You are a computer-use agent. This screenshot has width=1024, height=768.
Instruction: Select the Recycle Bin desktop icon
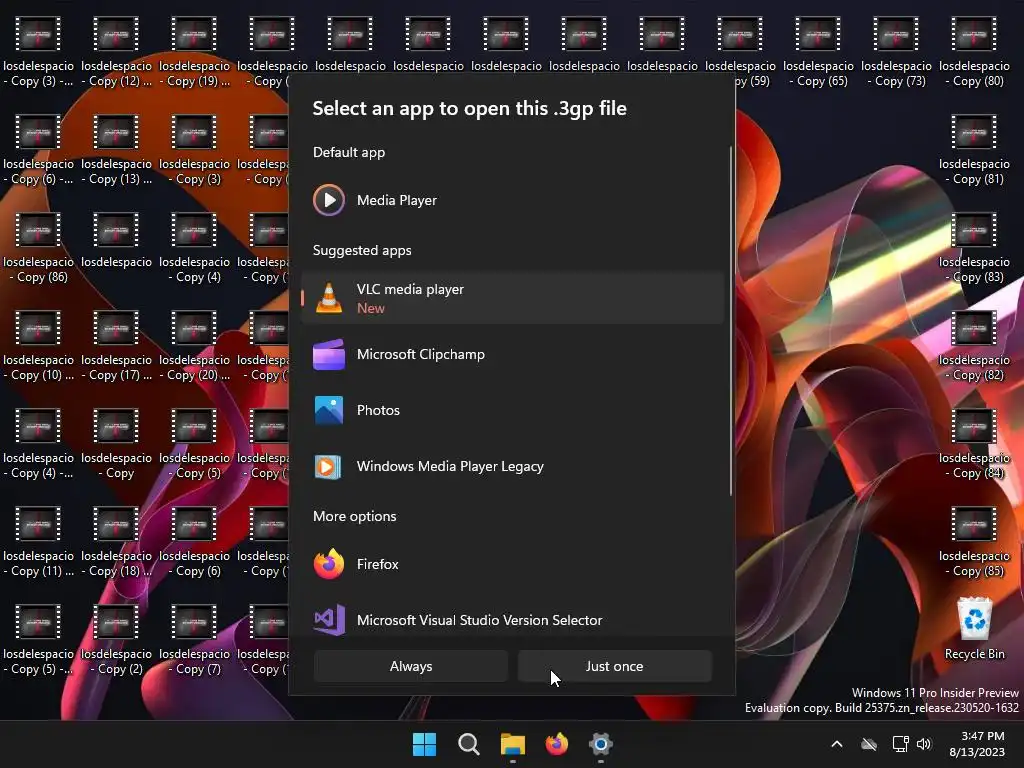(974, 628)
